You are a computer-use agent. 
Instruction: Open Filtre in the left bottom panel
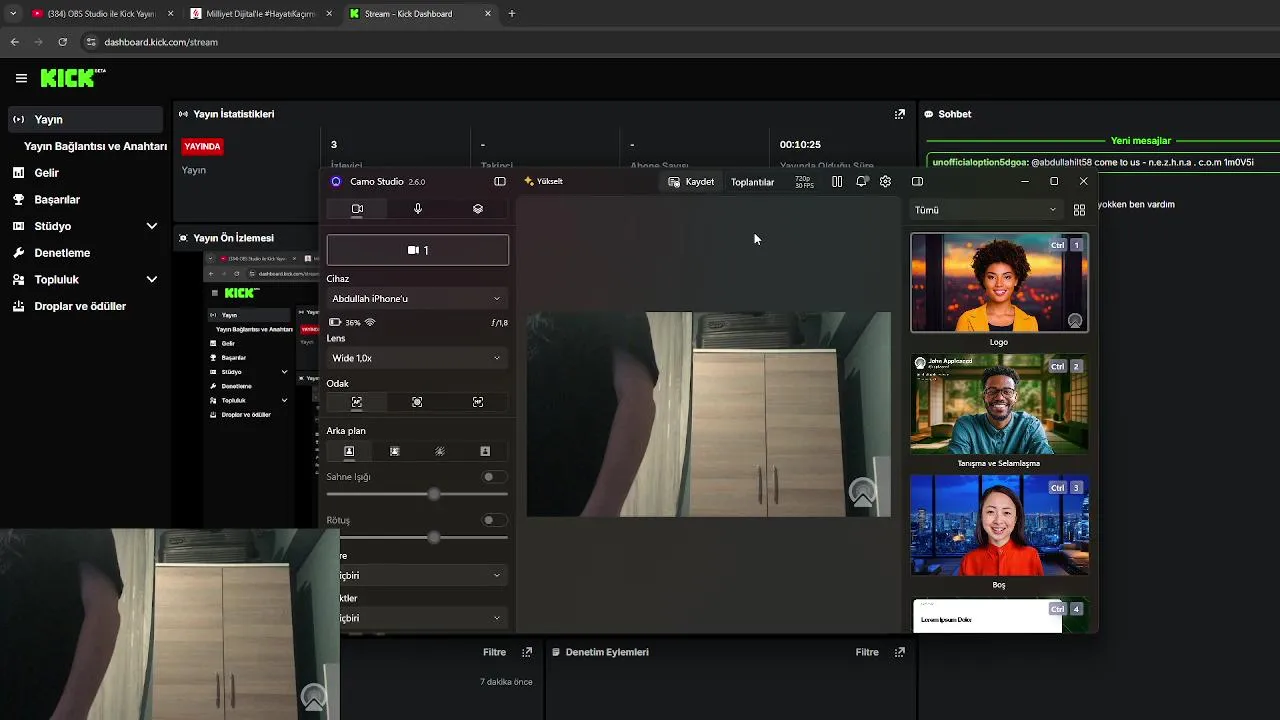click(x=494, y=652)
